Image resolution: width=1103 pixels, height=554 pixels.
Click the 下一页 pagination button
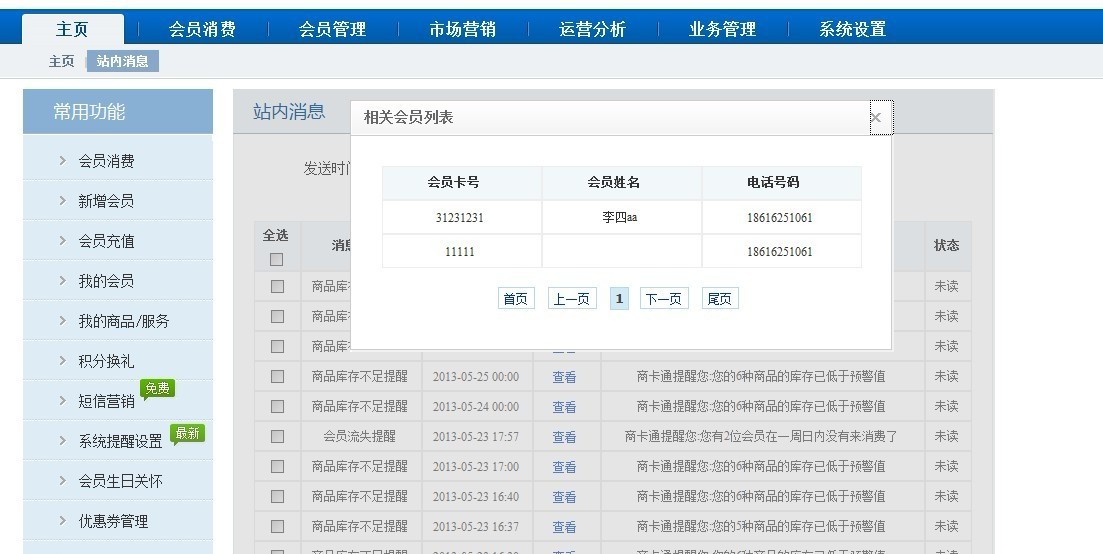point(664,299)
